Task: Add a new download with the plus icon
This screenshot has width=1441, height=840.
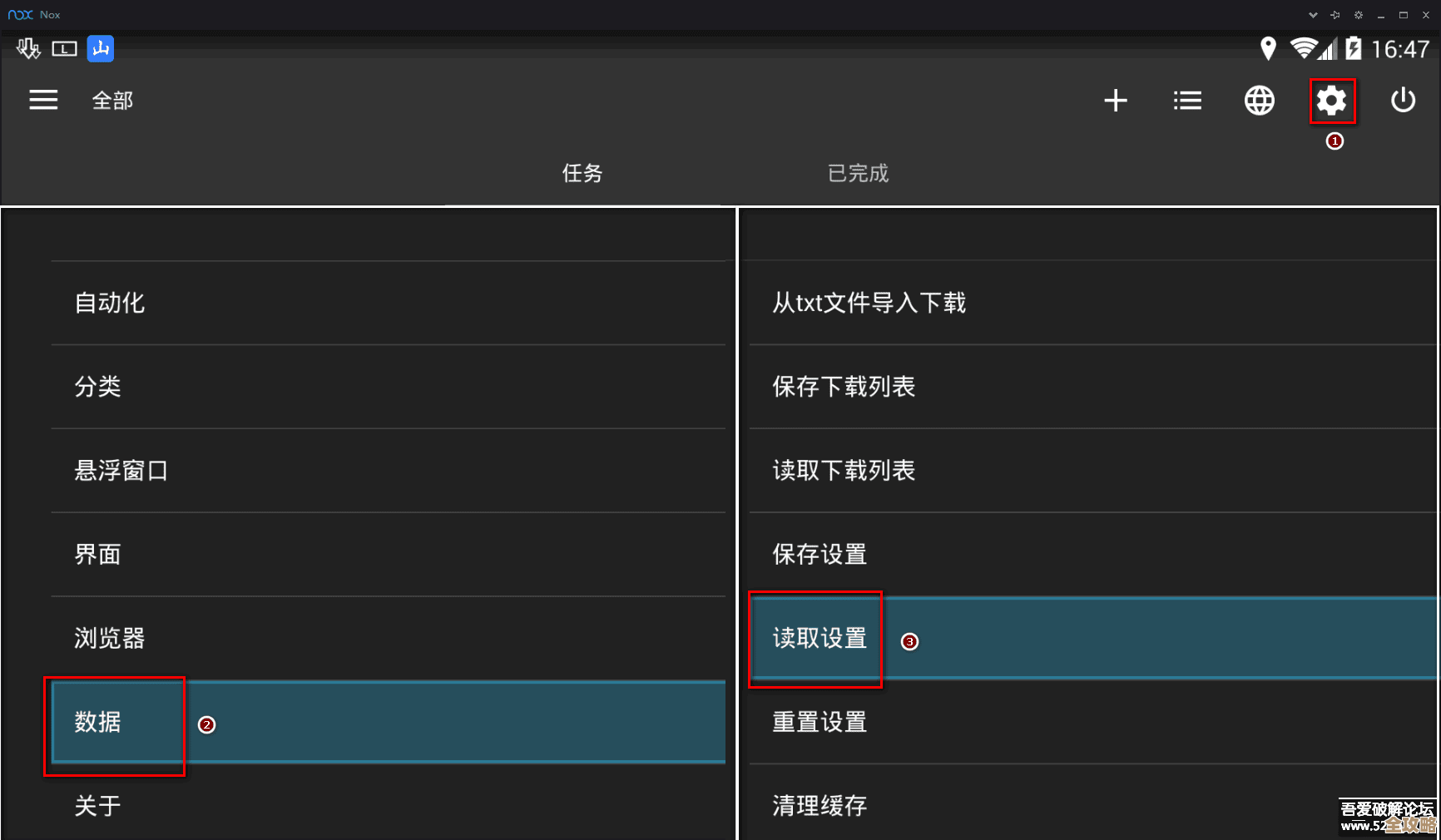Action: [1116, 100]
